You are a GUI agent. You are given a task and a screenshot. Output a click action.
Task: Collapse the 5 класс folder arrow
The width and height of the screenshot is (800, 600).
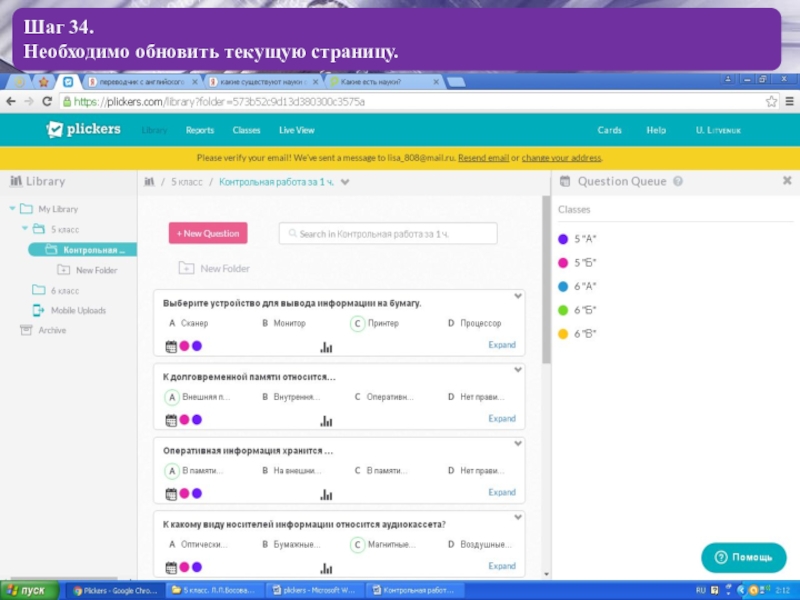24,228
